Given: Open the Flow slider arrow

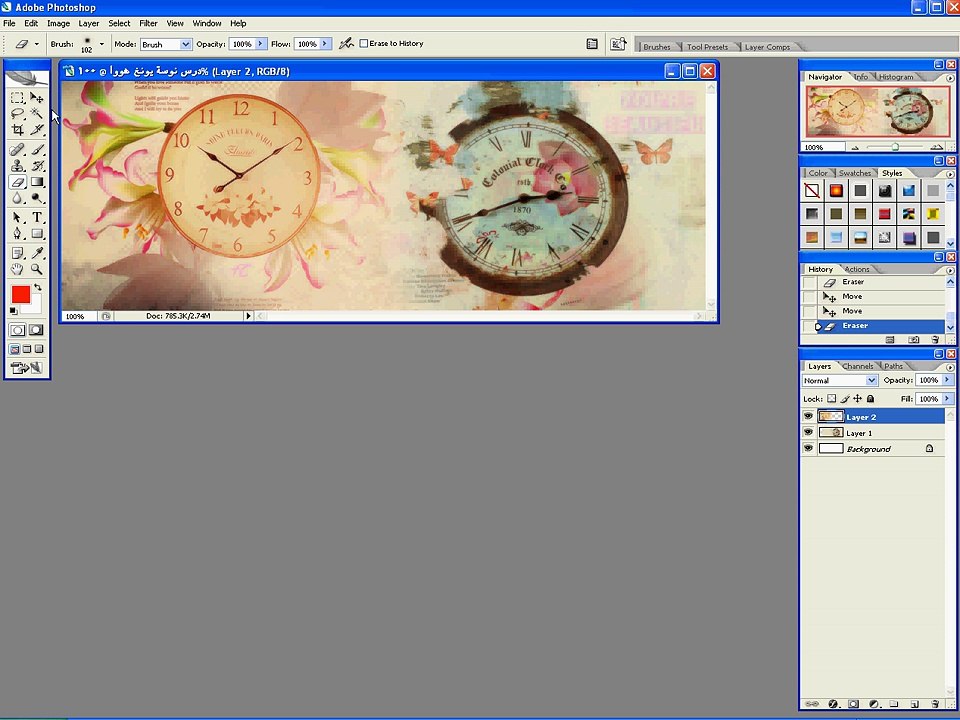Looking at the screenshot, I should [325, 43].
